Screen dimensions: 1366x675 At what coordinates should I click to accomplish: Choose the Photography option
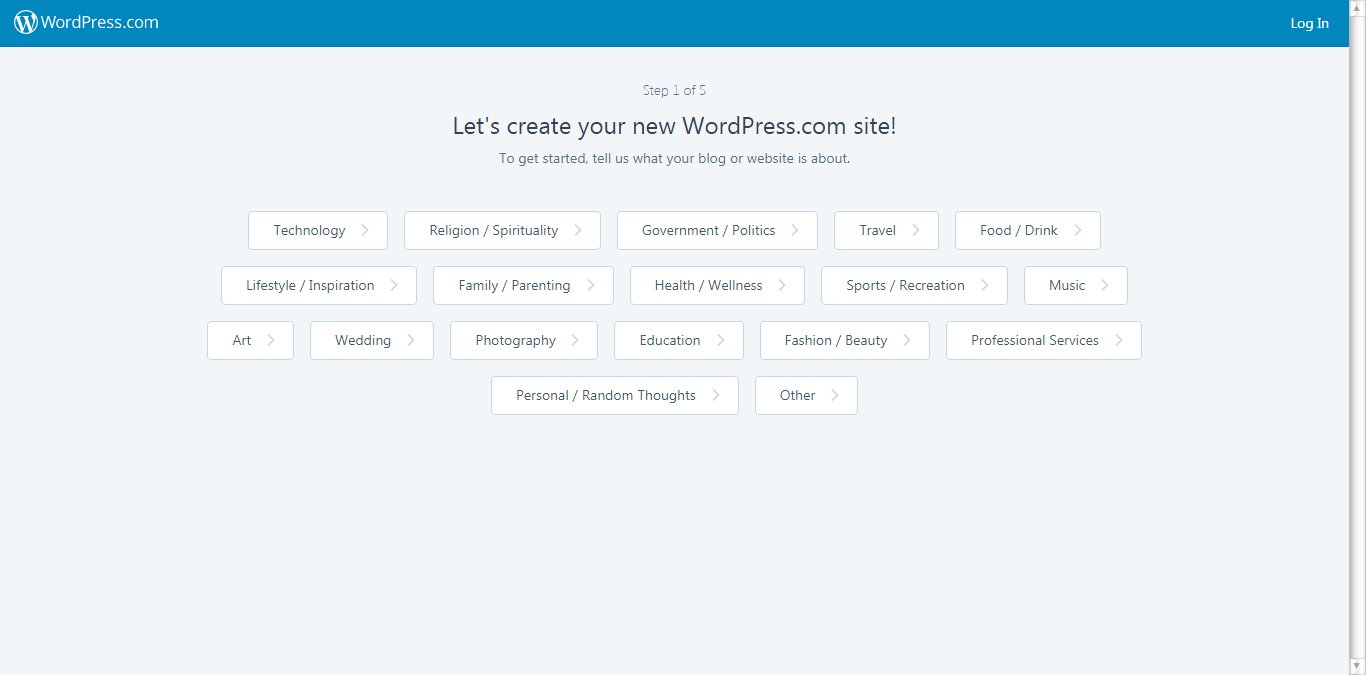pos(524,340)
